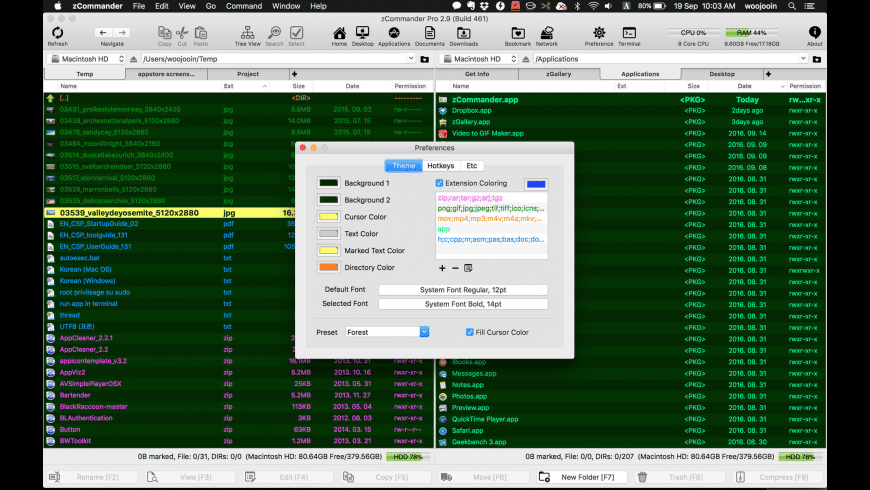Click the Default Font selector button
The height and width of the screenshot is (490, 870).
pos(462,290)
